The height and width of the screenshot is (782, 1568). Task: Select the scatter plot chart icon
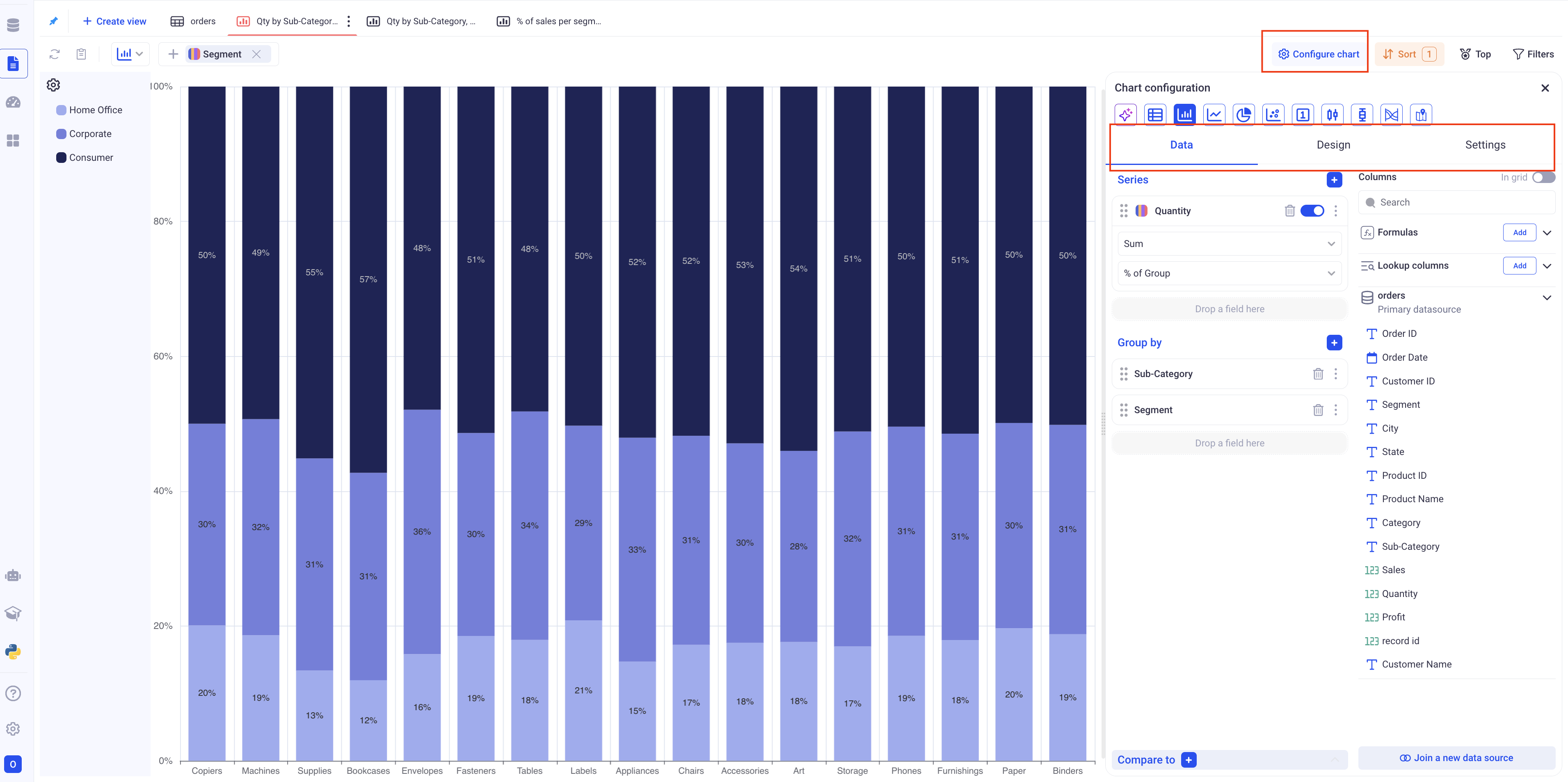[x=1273, y=114]
